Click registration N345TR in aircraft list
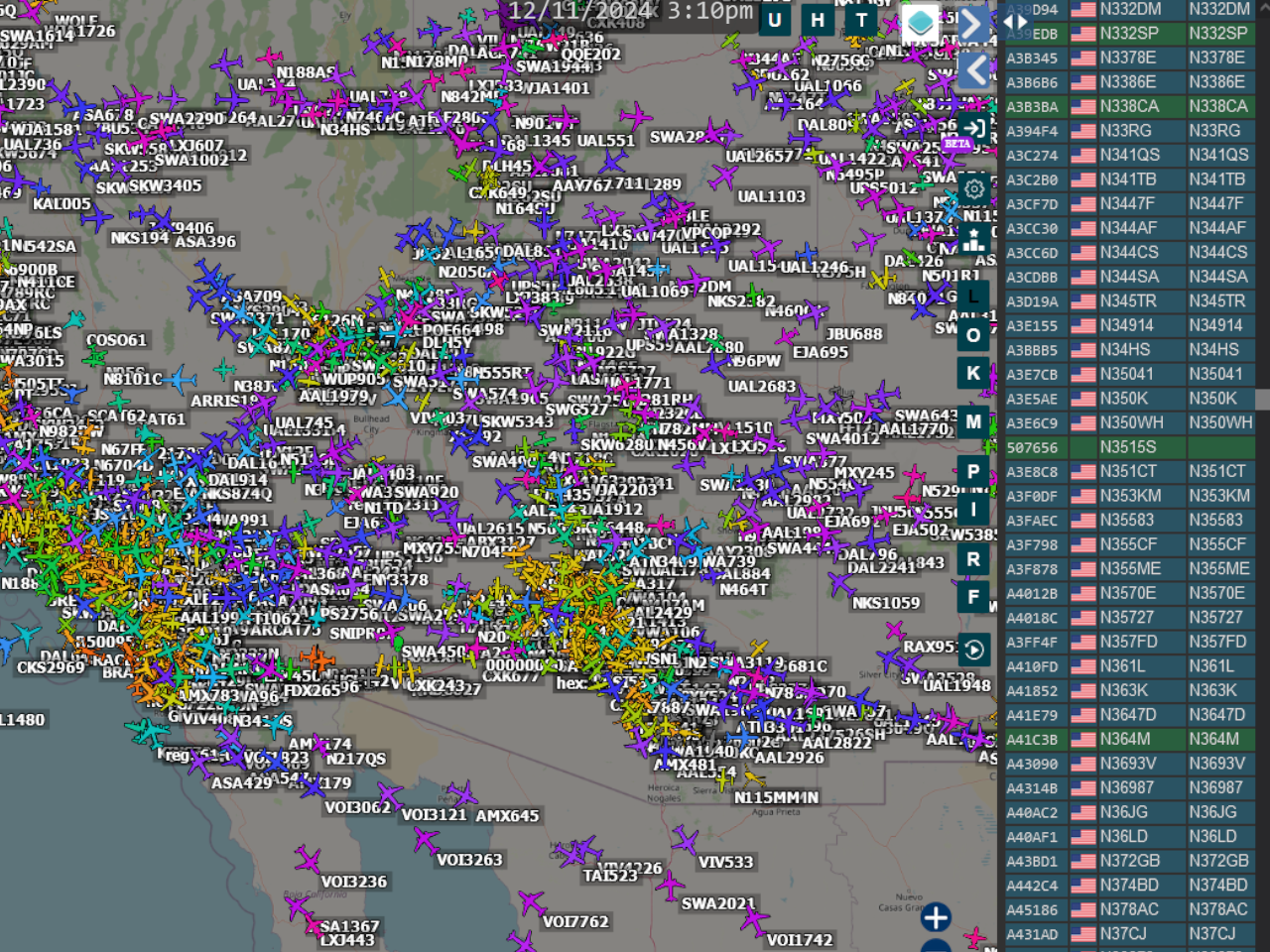Viewport: 1270px width, 952px height. [1128, 300]
